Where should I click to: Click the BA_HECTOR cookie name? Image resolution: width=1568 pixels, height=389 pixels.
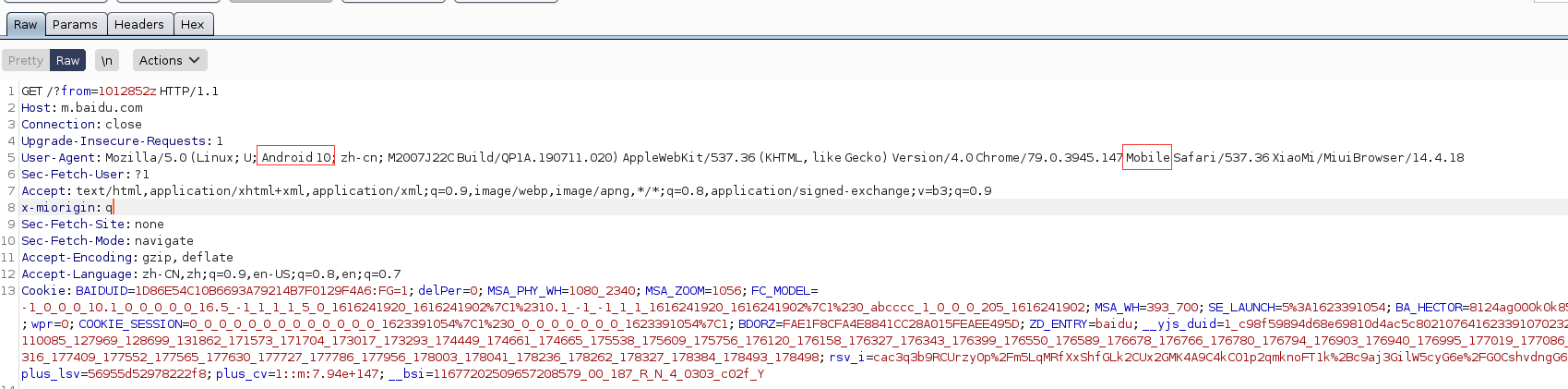(x=1429, y=307)
